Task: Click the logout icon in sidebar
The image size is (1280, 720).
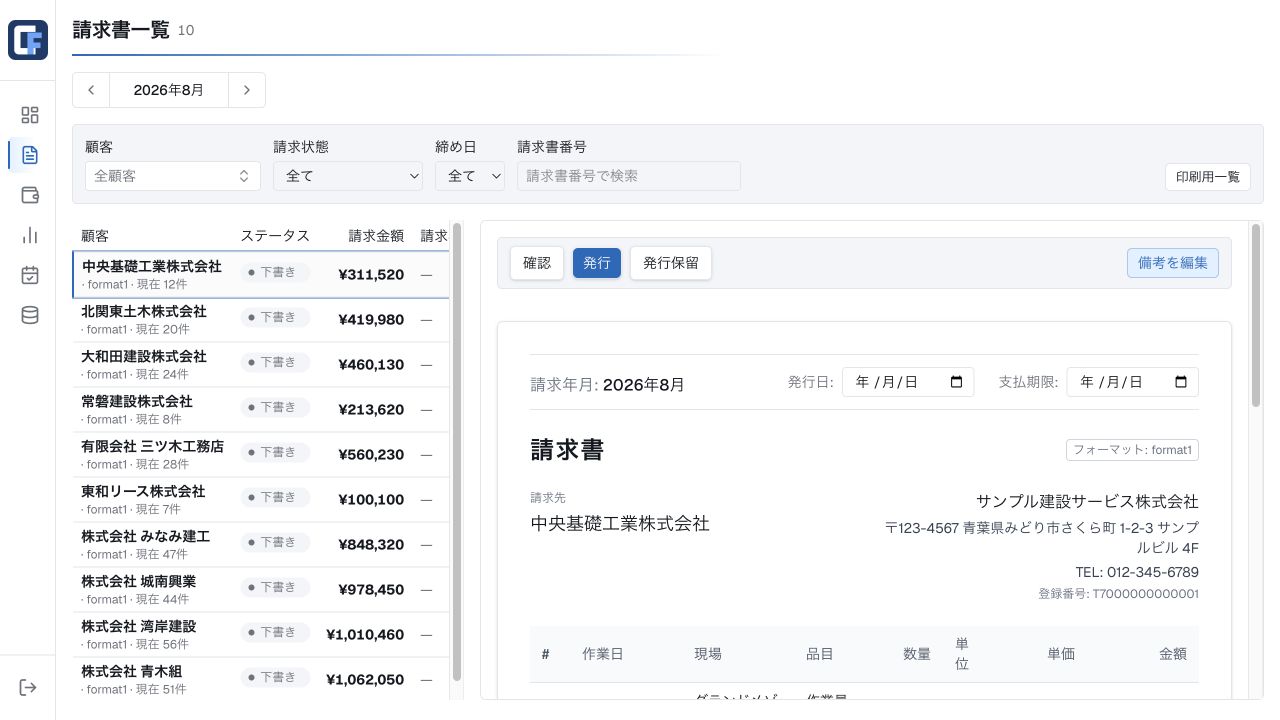Action: click(x=28, y=687)
